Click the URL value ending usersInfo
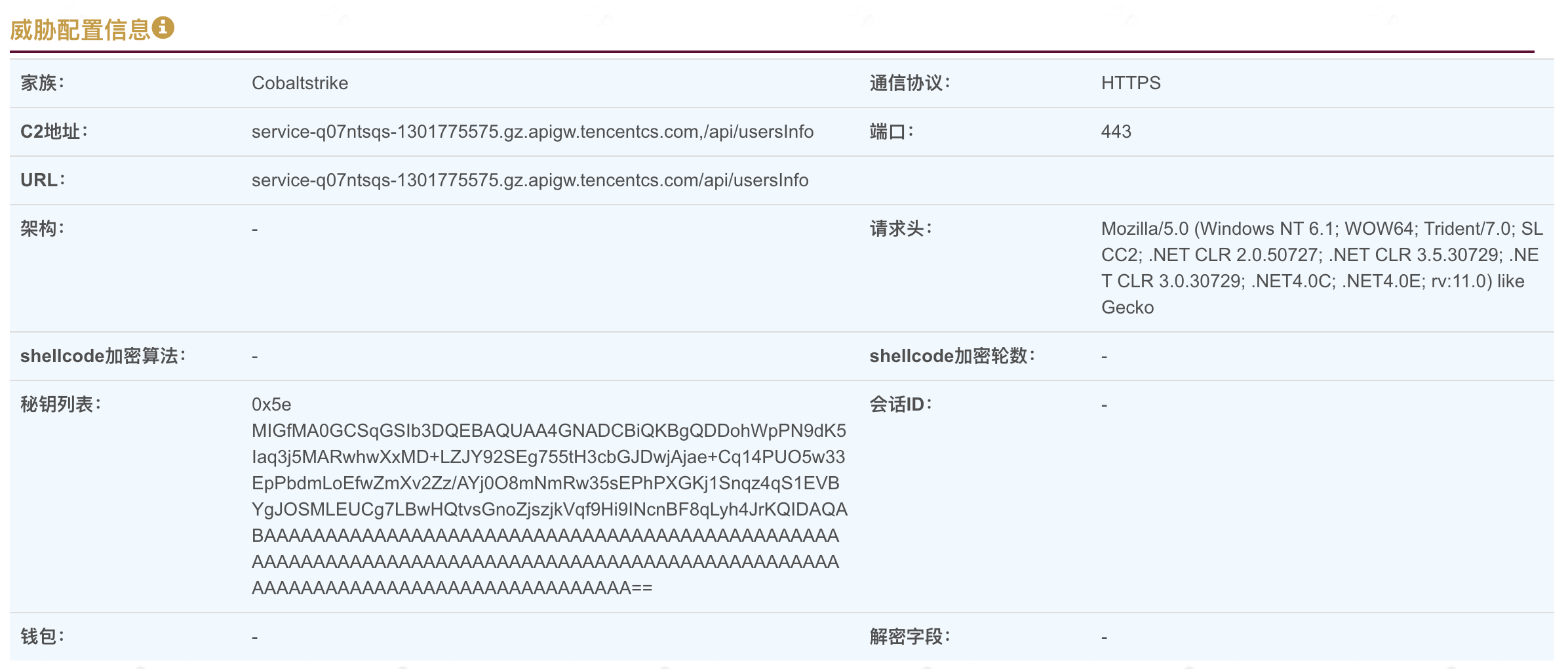Screen dimensions: 1568x669 530,180
